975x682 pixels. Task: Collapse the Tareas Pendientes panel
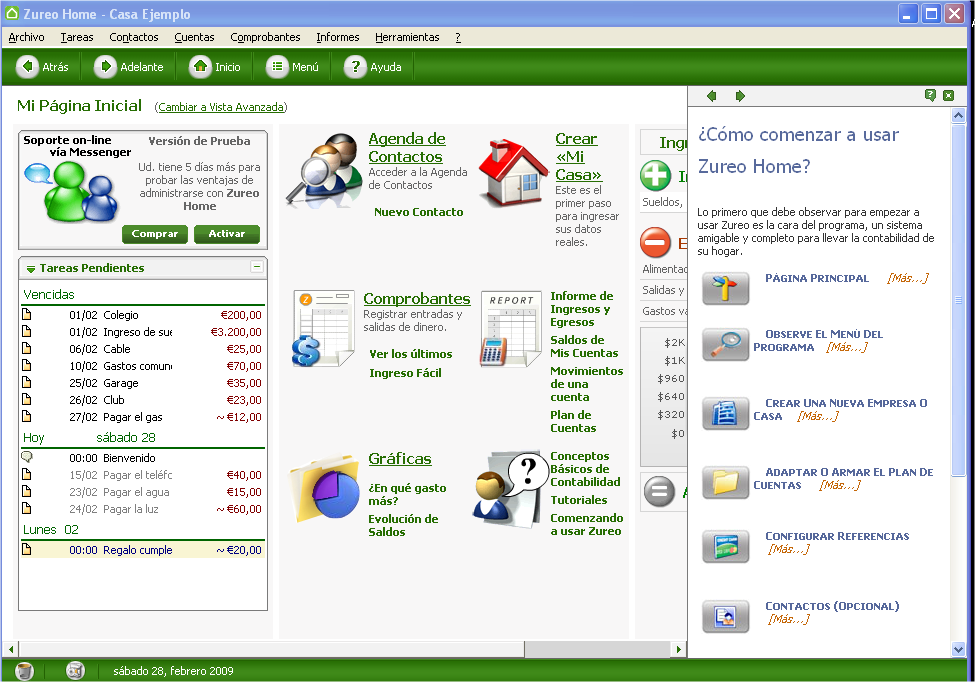pos(257,267)
